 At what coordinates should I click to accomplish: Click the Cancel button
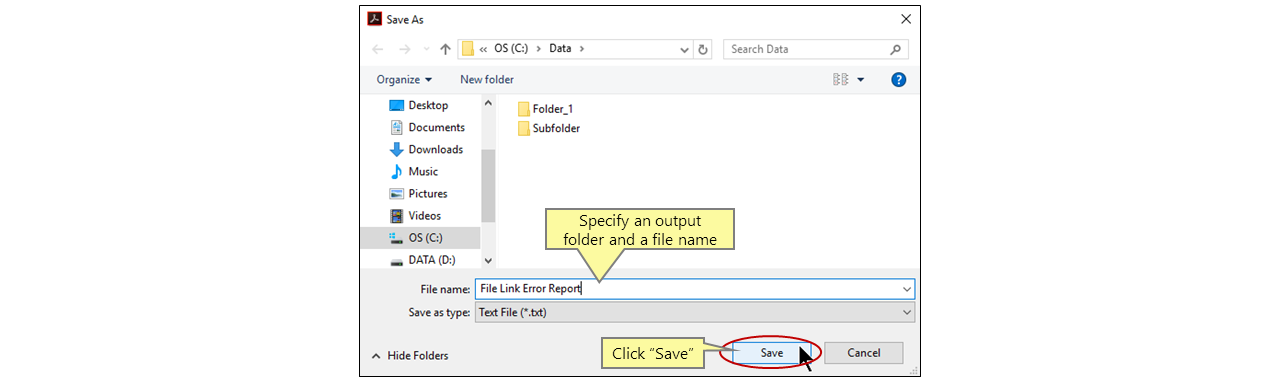864,353
